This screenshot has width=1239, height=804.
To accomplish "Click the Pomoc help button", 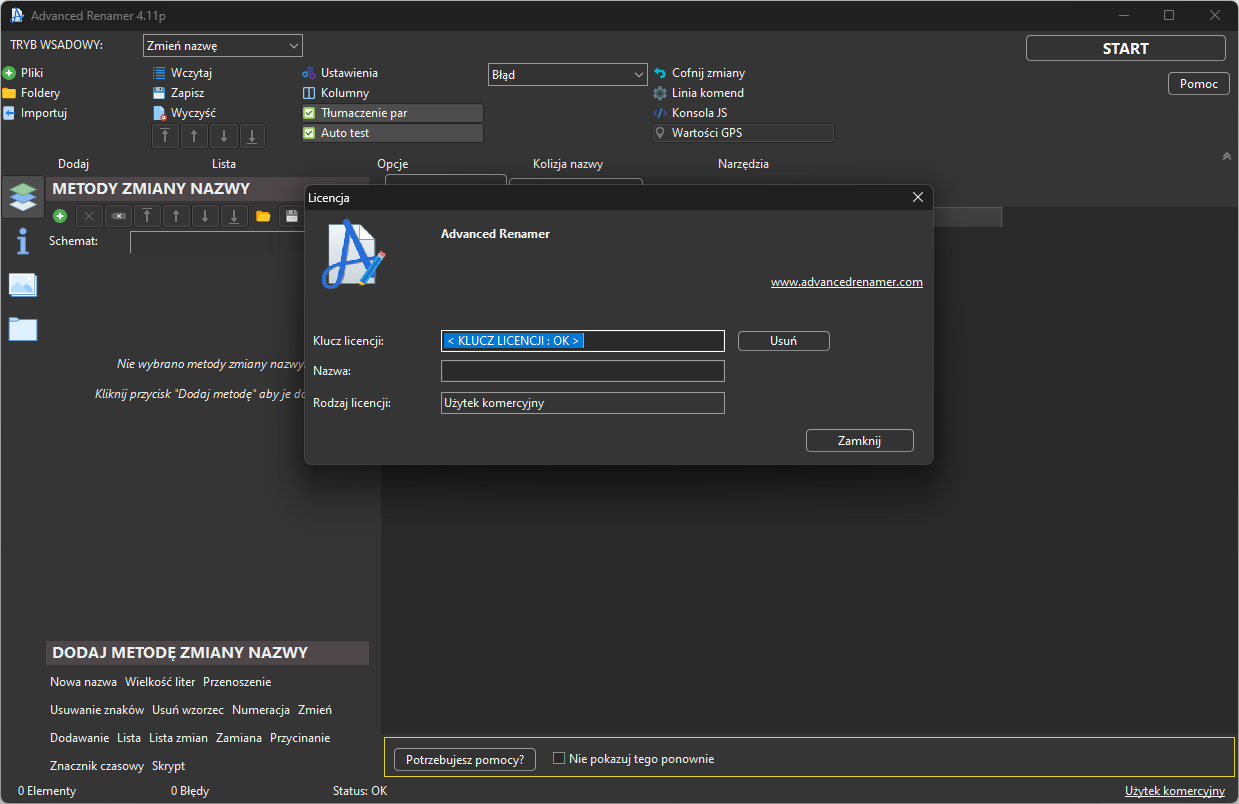I will pos(1199,84).
